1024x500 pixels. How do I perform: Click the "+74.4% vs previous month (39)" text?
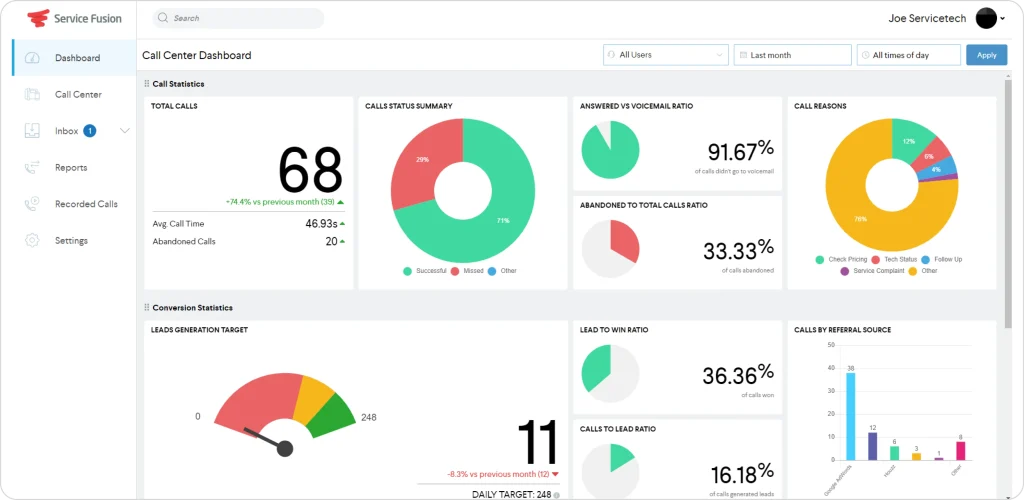coord(281,202)
